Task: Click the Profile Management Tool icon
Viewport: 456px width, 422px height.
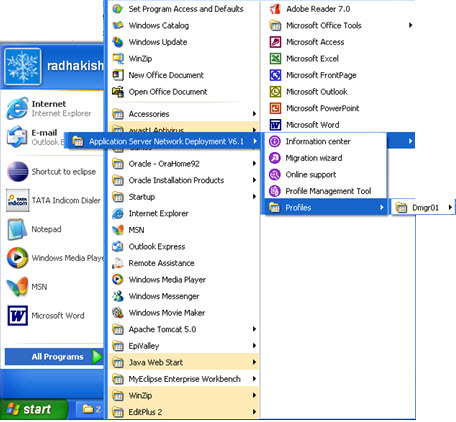Action: (x=275, y=191)
